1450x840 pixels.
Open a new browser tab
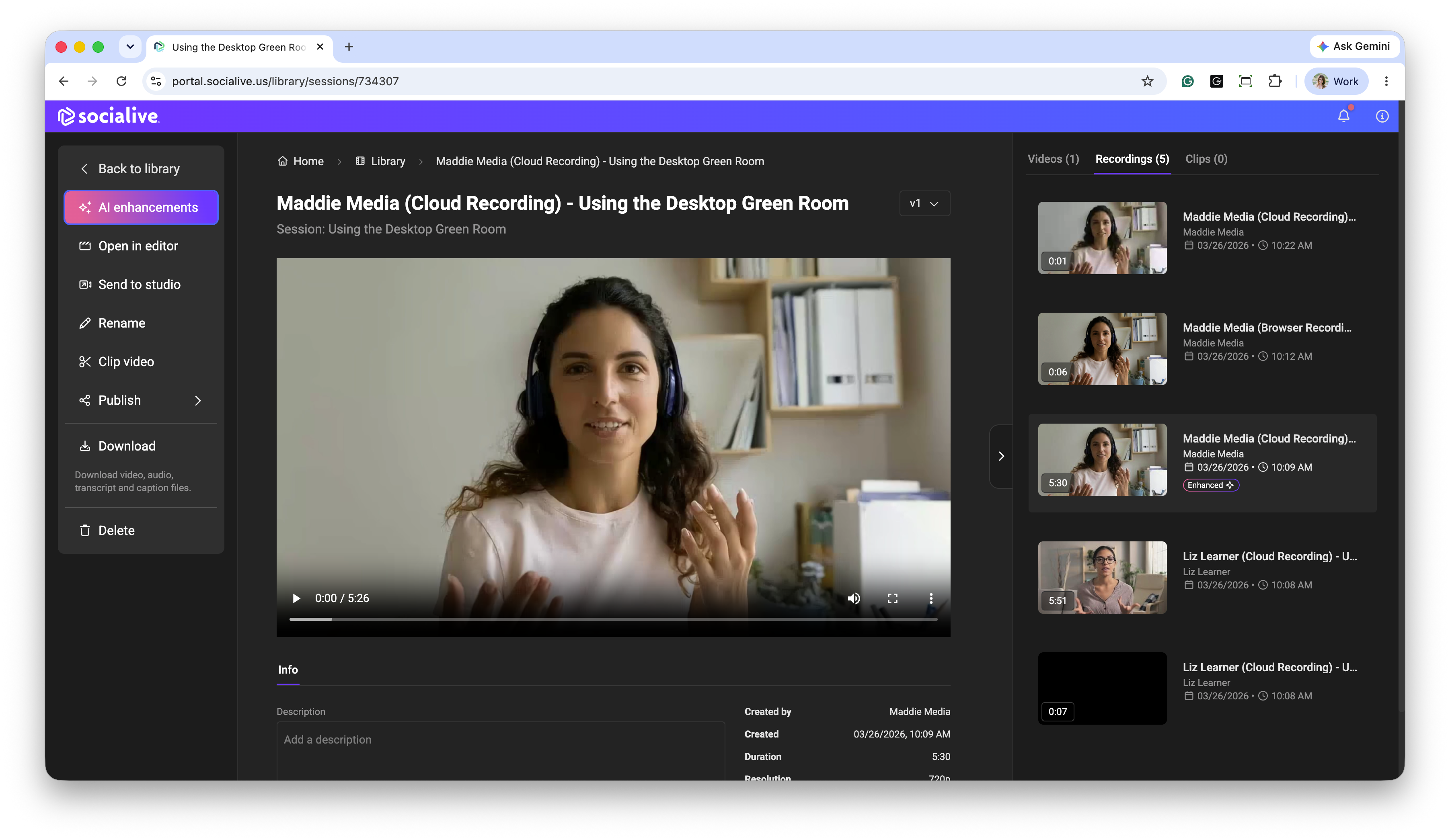(x=349, y=47)
